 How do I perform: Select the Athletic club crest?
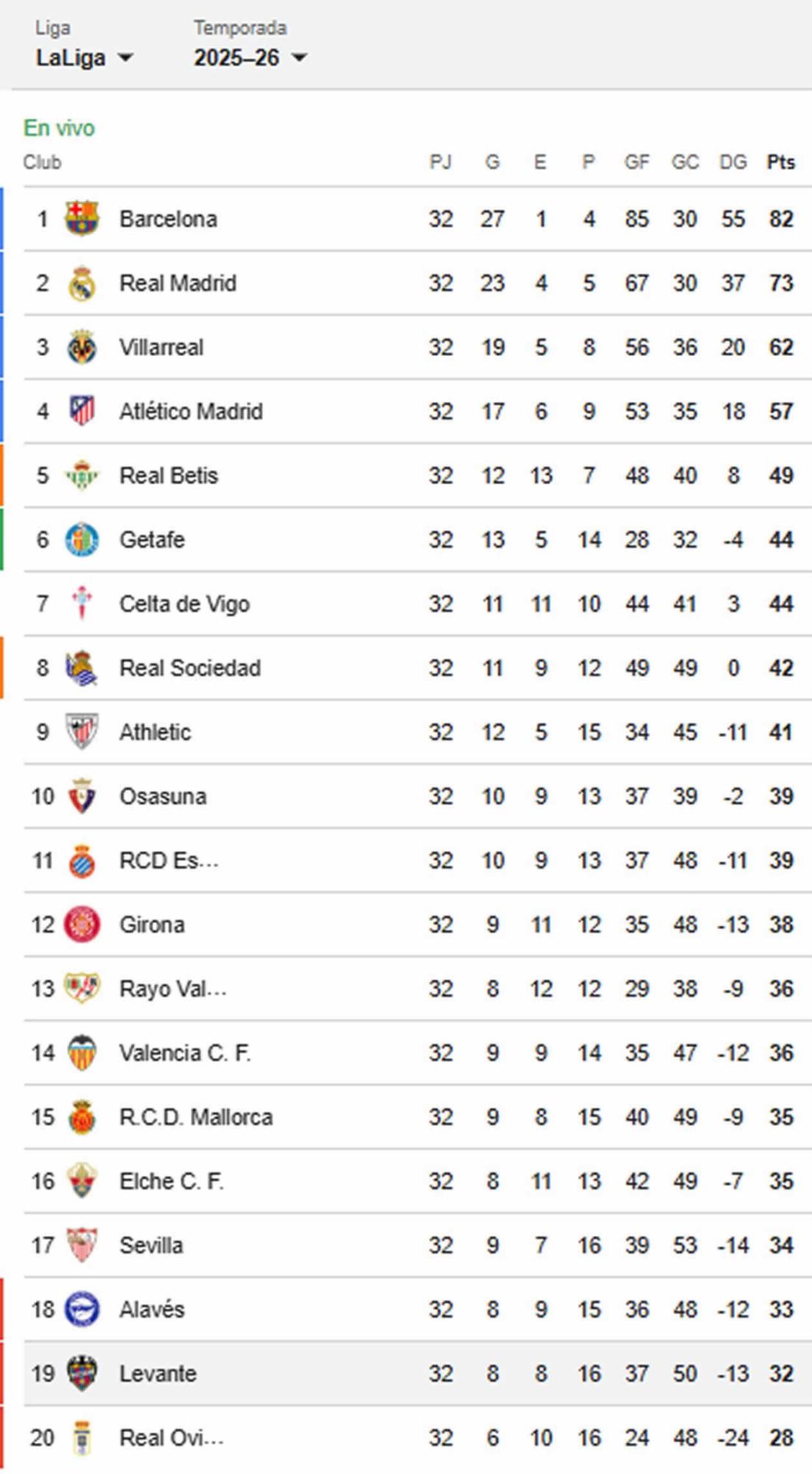coord(81,732)
